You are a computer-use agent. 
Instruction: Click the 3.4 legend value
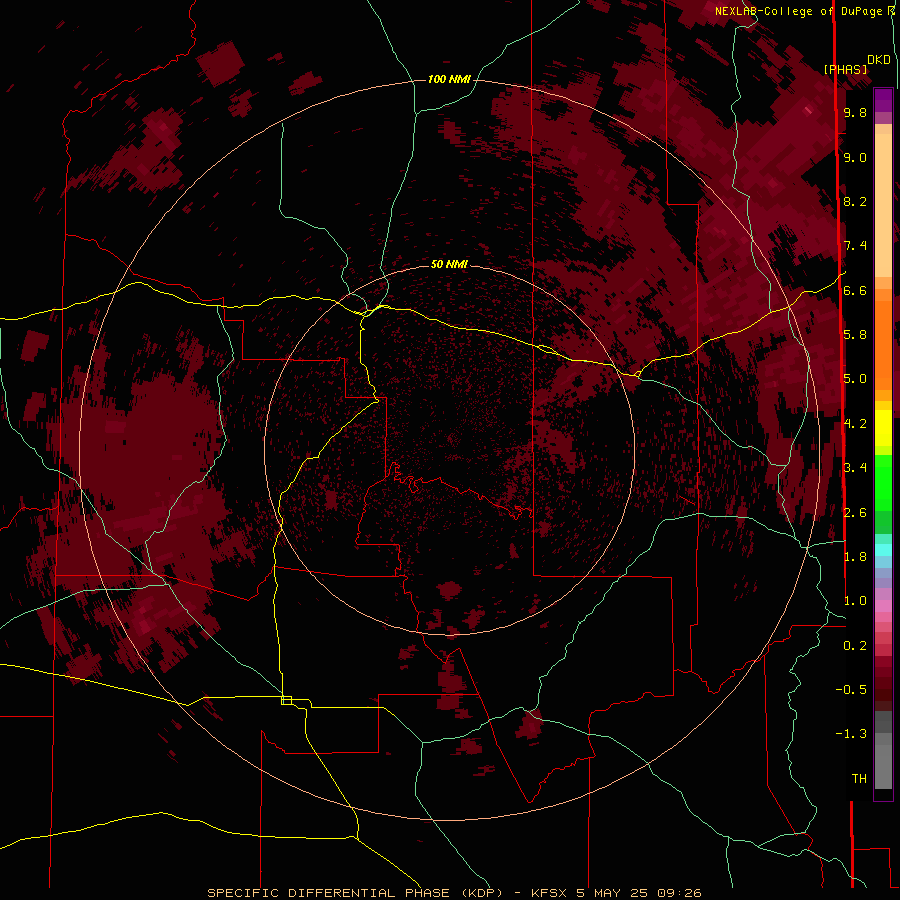tap(855, 468)
